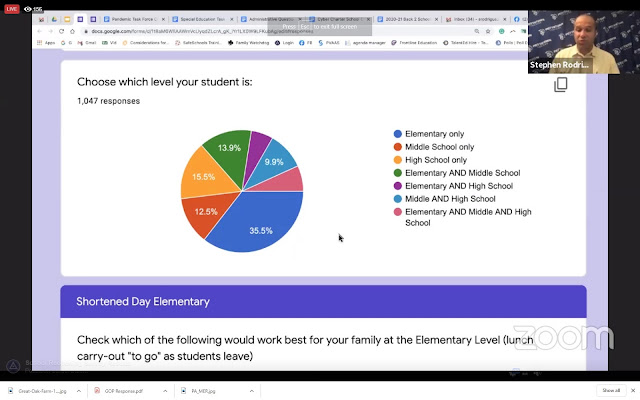Copy the level chart using the copy icon
This screenshot has height=400, width=640.
click(560, 84)
